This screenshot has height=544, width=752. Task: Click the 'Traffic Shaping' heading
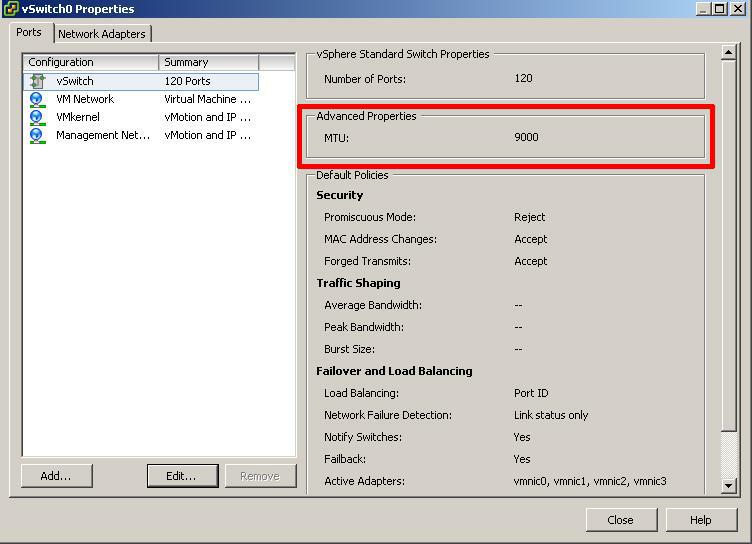(358, 283)
